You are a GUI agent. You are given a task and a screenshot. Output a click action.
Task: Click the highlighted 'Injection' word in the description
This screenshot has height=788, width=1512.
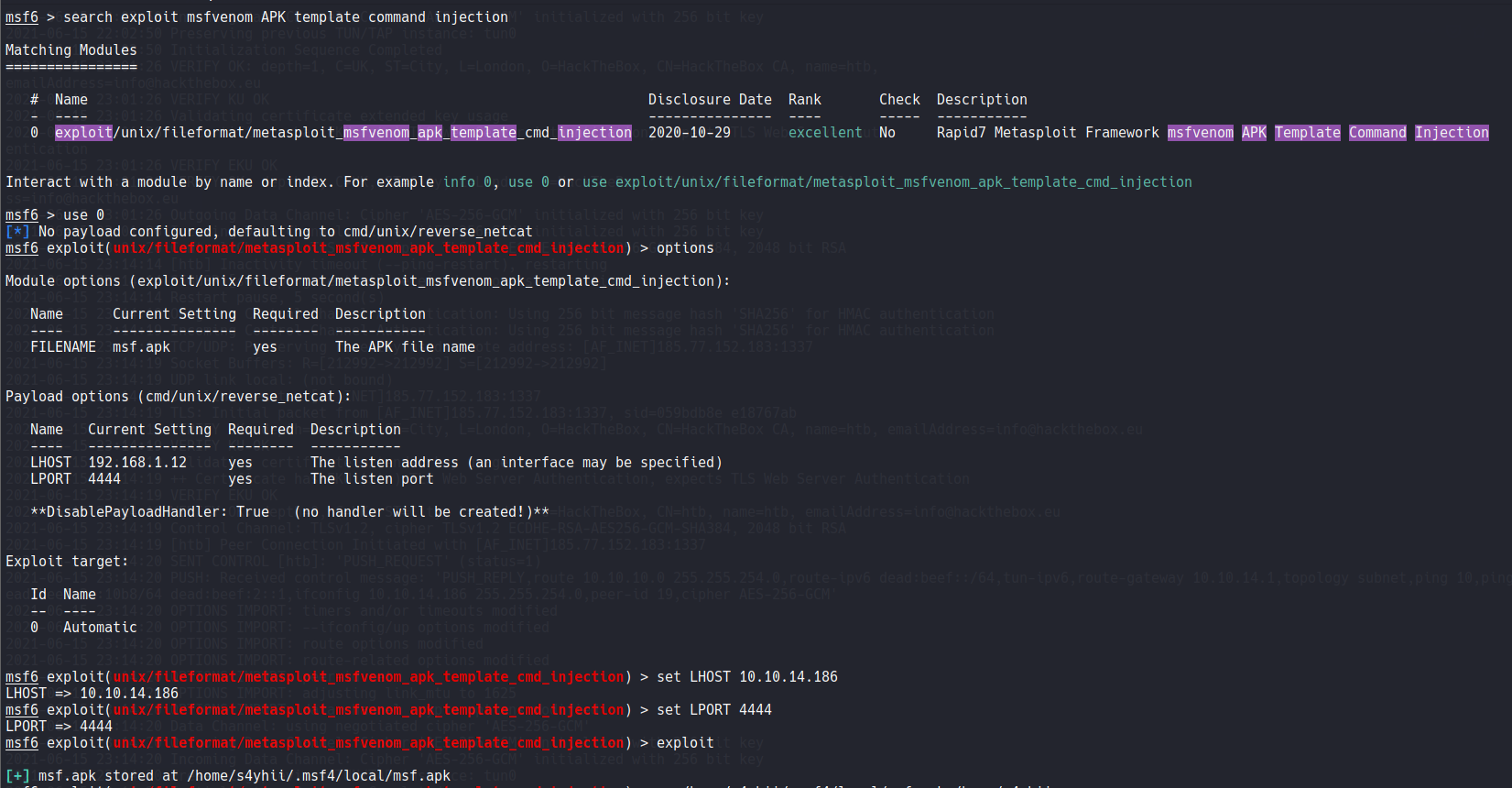point(1452,133)
